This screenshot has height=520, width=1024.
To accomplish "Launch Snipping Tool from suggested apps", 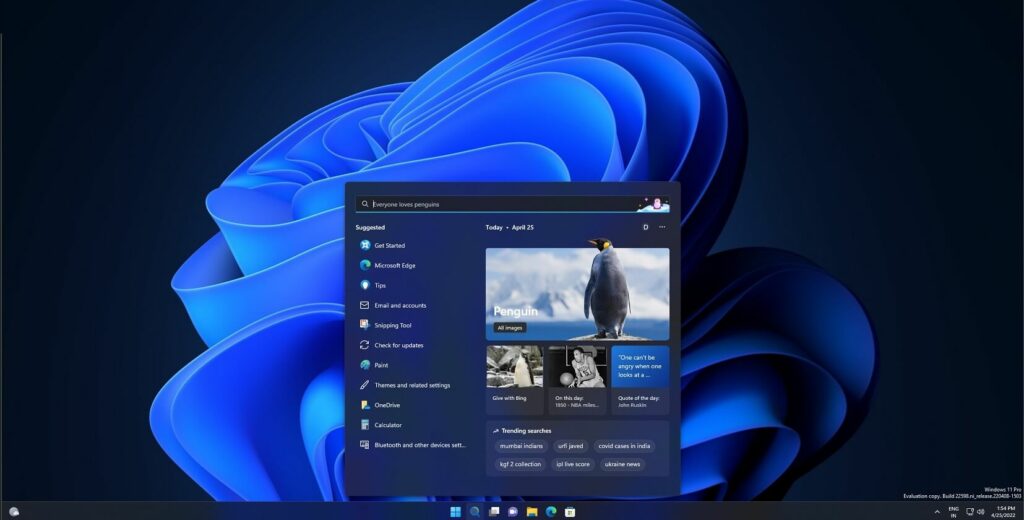I will point(392,325).
